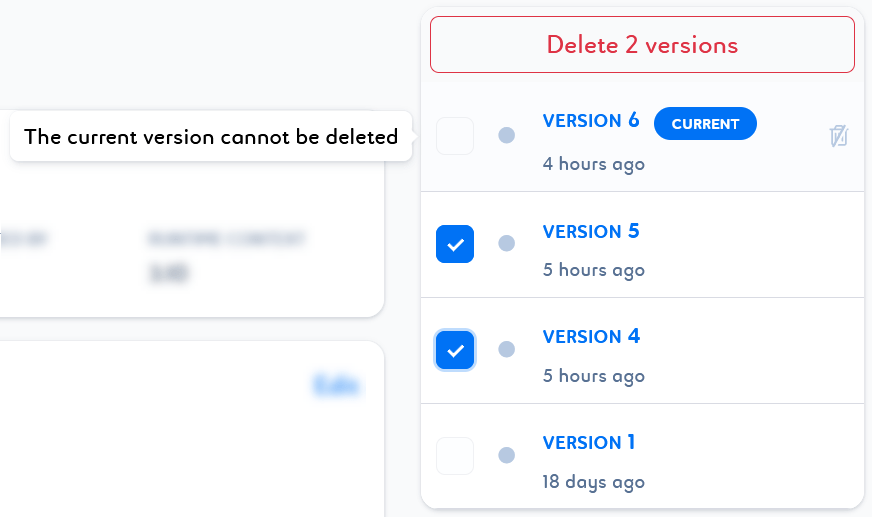The width and height of the screenshot is (872, 517).
Task: Click the status dot for Version 6
Action: (507, 135)
